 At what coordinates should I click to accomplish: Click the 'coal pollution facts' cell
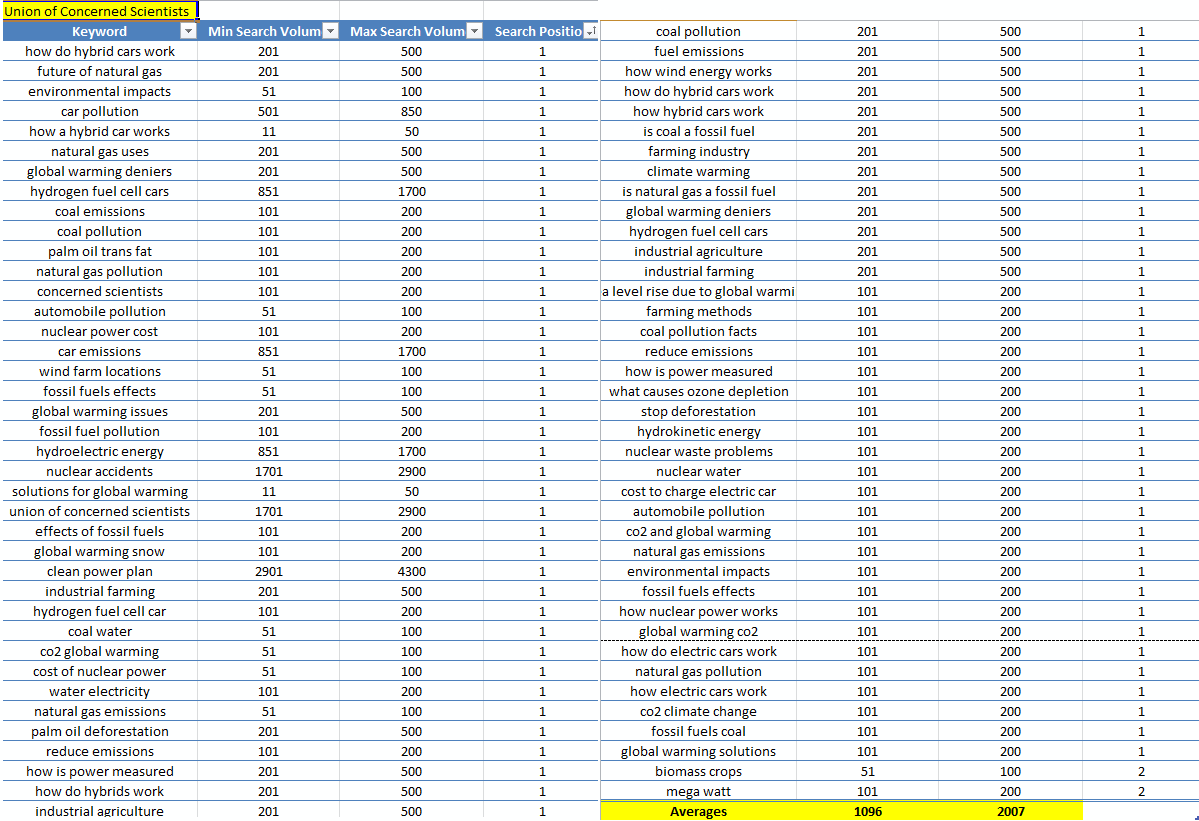coord(698,331)
